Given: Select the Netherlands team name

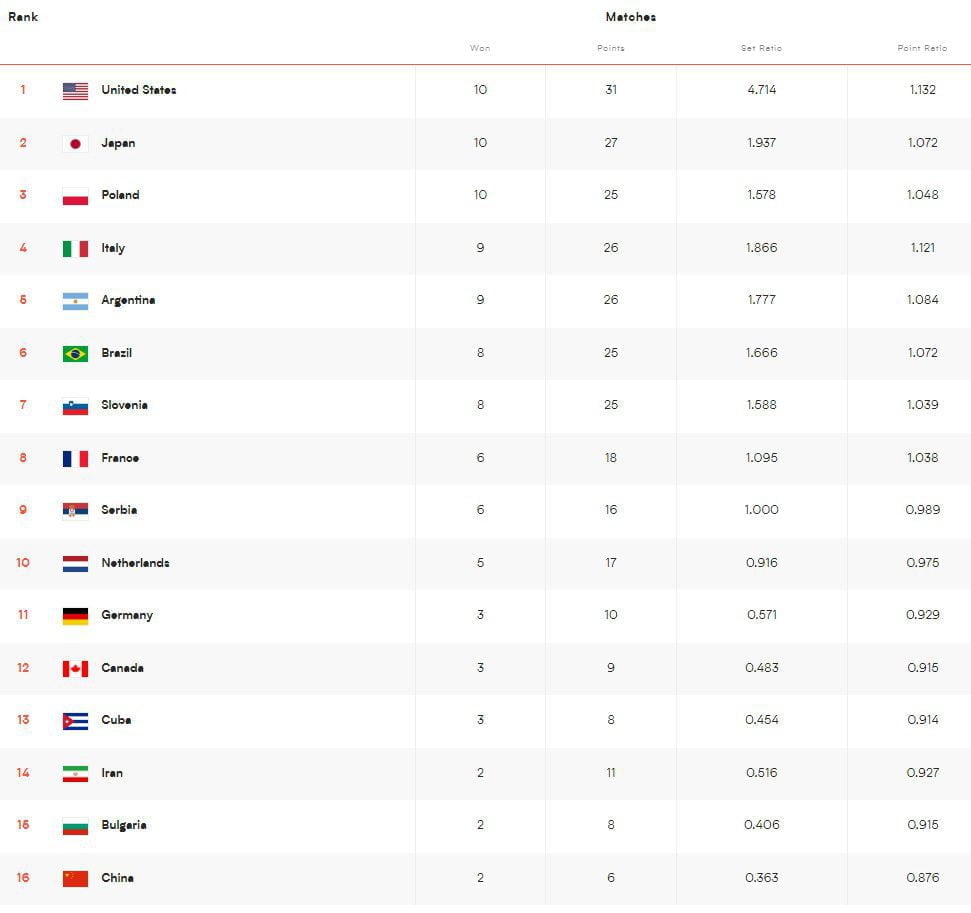Looking at the screenshot, I should point(135,563).
